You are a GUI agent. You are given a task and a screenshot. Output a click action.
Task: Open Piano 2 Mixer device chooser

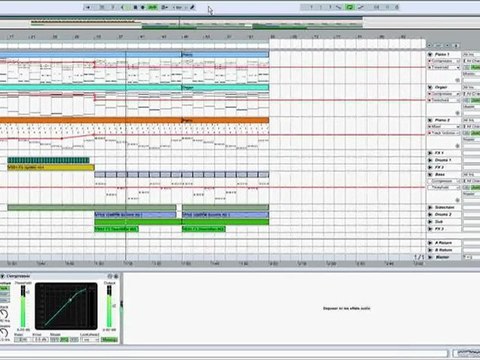444,127
